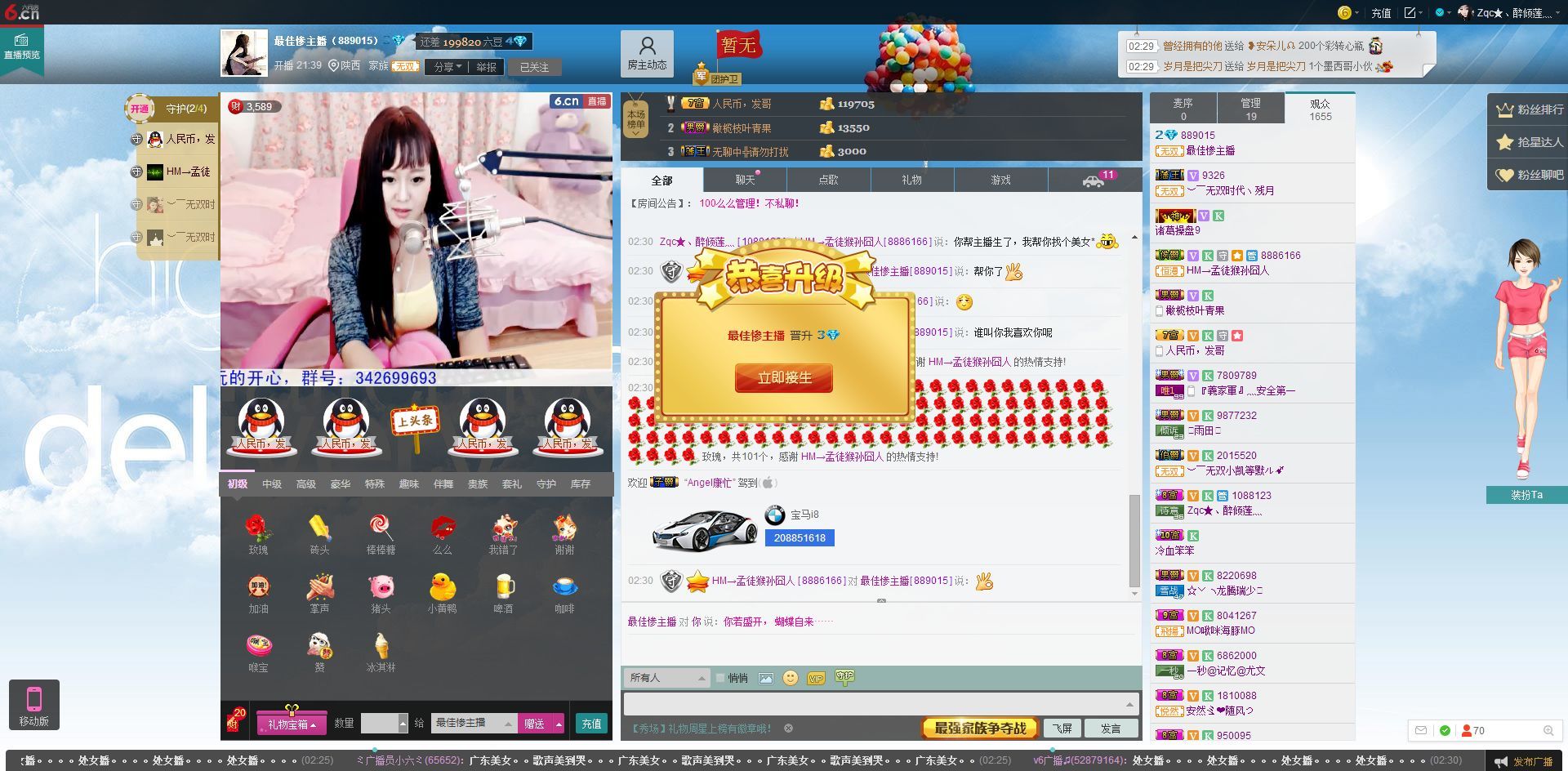Open the mail envelope icon at bottom right
This screenshot has height=771, width=1568.
(x=1421, y=730)
